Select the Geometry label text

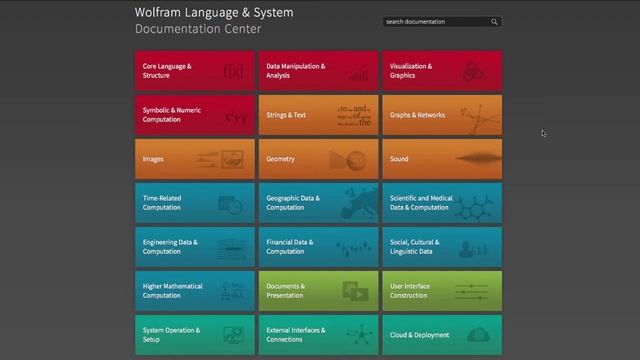(x=280, y=159)
